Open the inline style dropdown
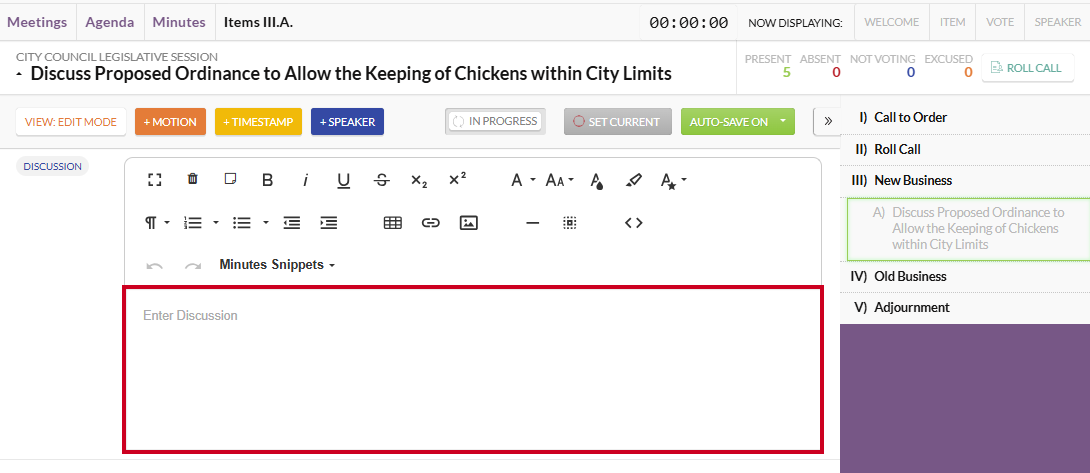1090x473 pixels. click(x=673, y=182)
